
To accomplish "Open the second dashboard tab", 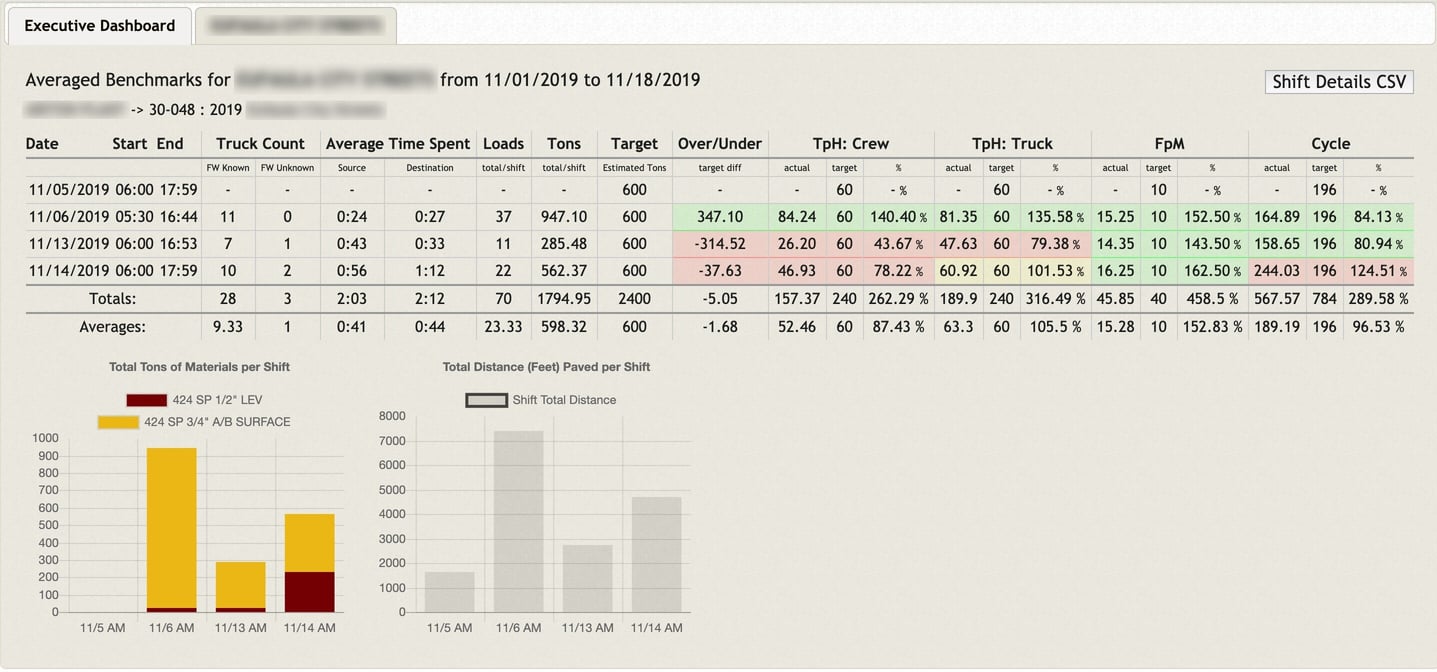I will (x=295, y=26).
